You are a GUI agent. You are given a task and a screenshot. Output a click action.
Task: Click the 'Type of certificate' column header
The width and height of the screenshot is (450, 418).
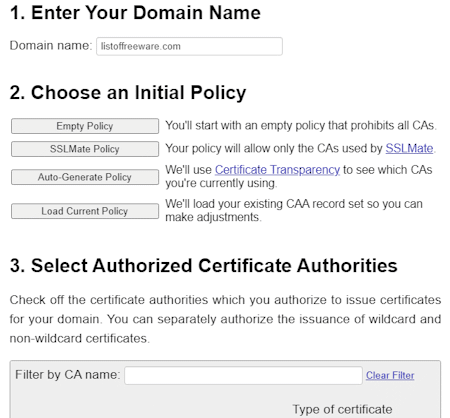[342, 409]
